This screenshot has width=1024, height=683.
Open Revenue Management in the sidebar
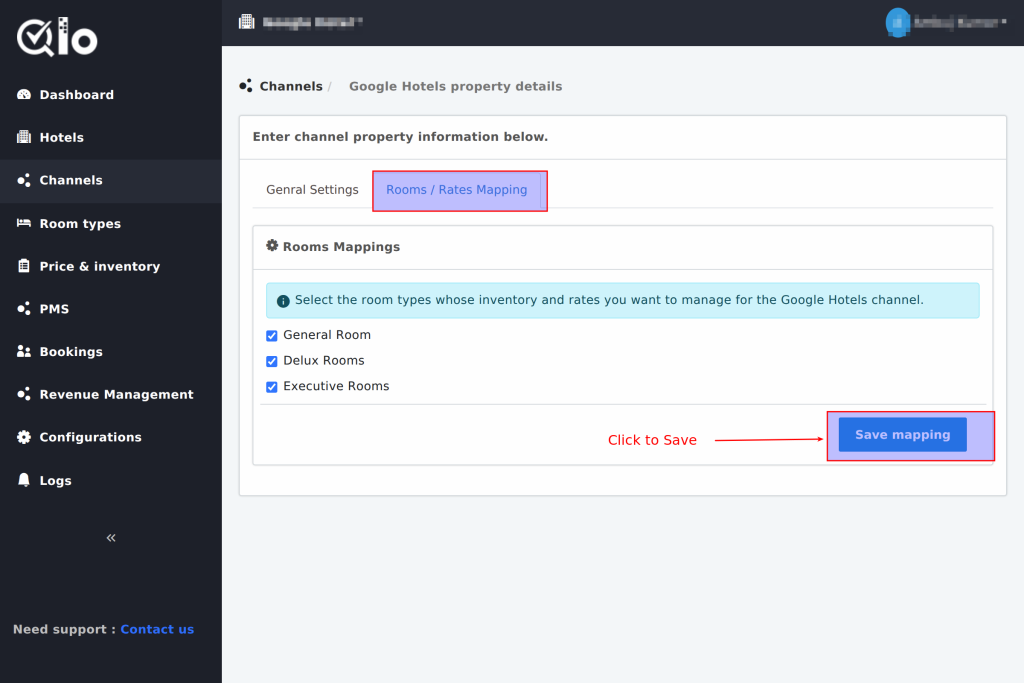116,394
